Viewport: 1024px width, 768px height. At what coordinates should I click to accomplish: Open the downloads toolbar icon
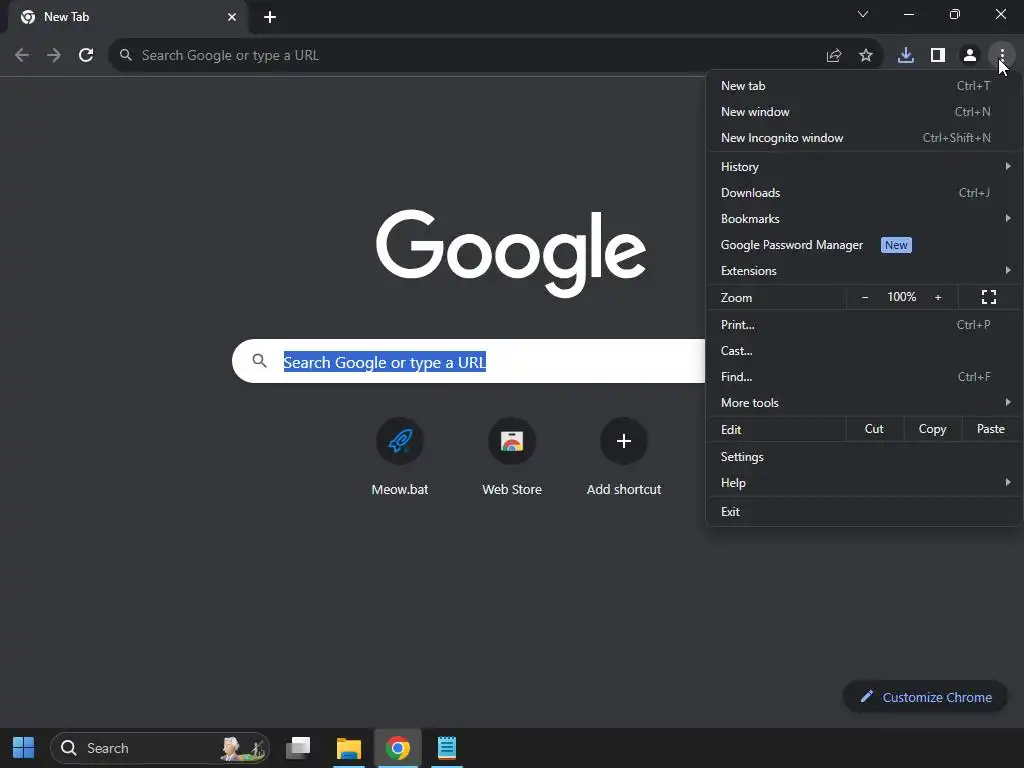tap(906, 56)
